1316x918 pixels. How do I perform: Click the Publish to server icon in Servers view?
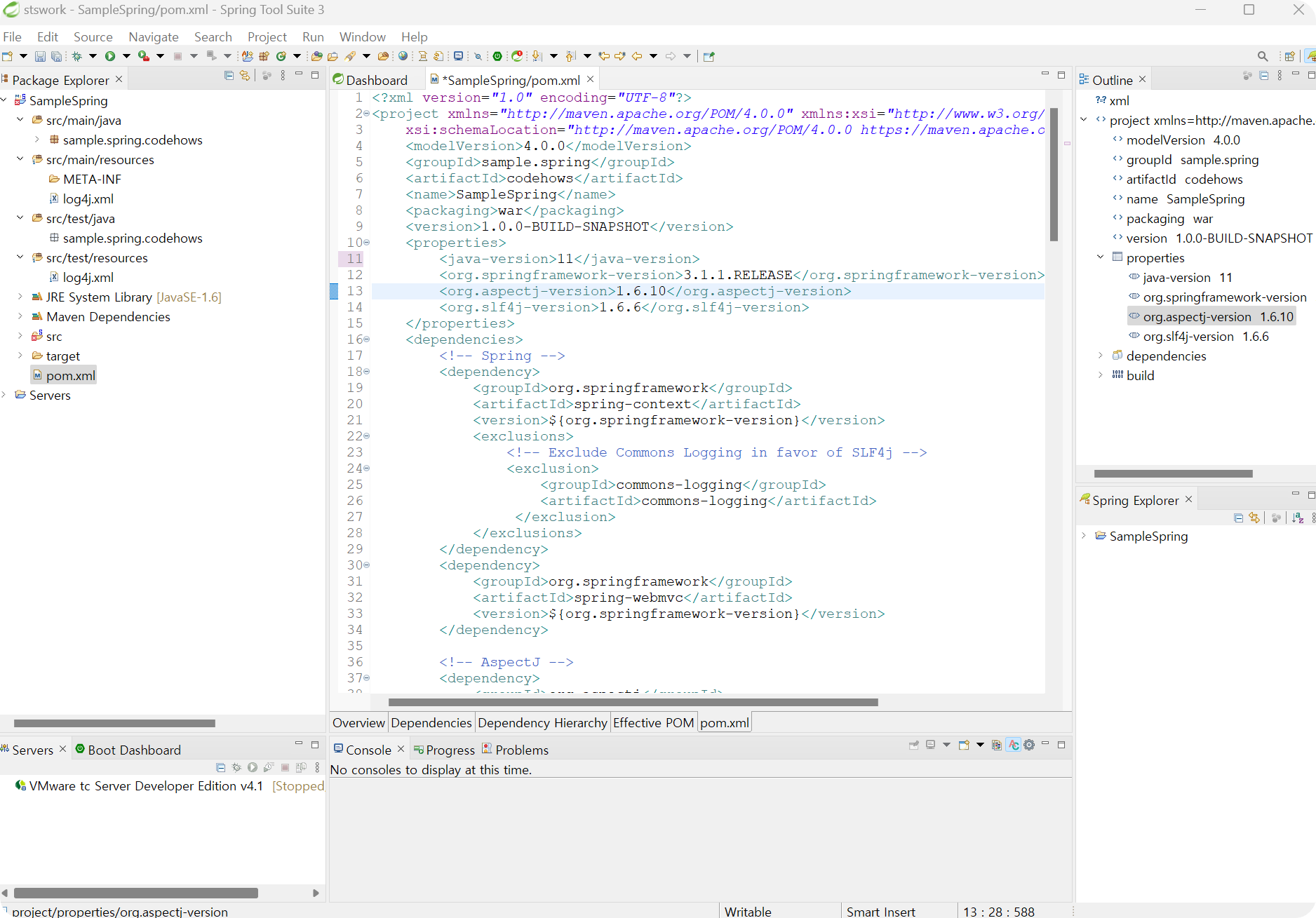302,768
